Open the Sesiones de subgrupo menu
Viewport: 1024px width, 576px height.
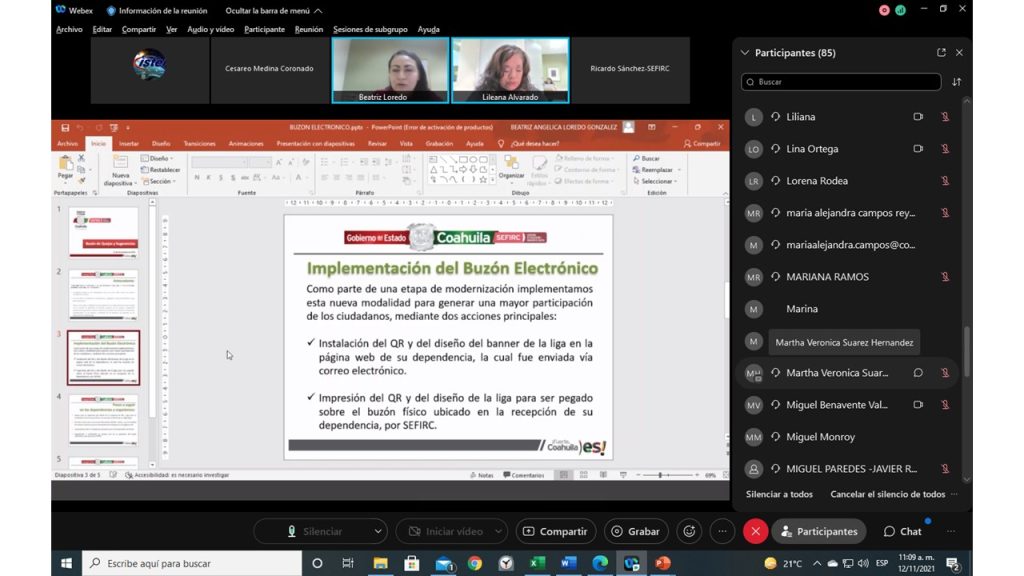pos(369,30)
